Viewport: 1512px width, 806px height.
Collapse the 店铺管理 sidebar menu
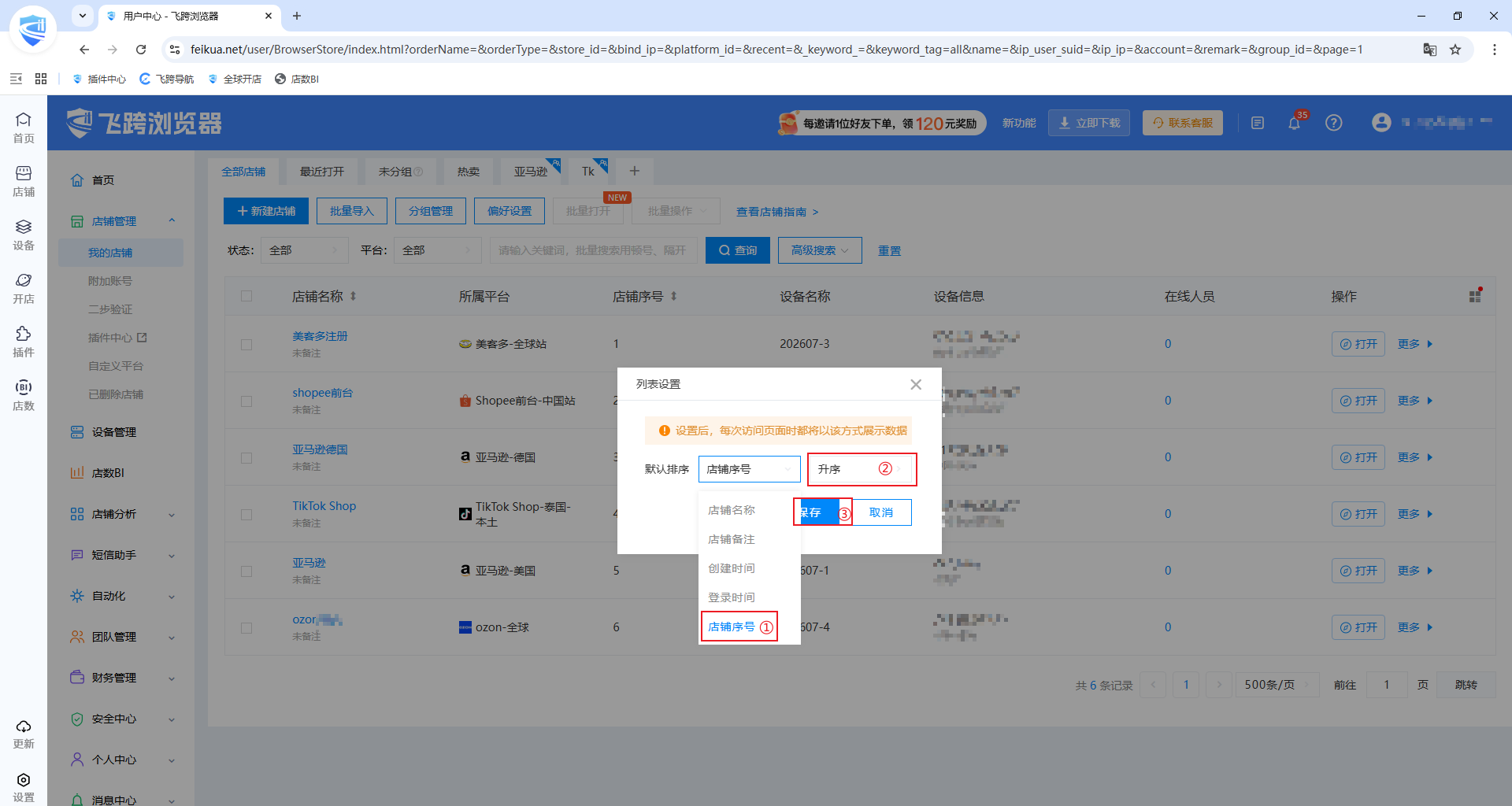tap(123, 221)
